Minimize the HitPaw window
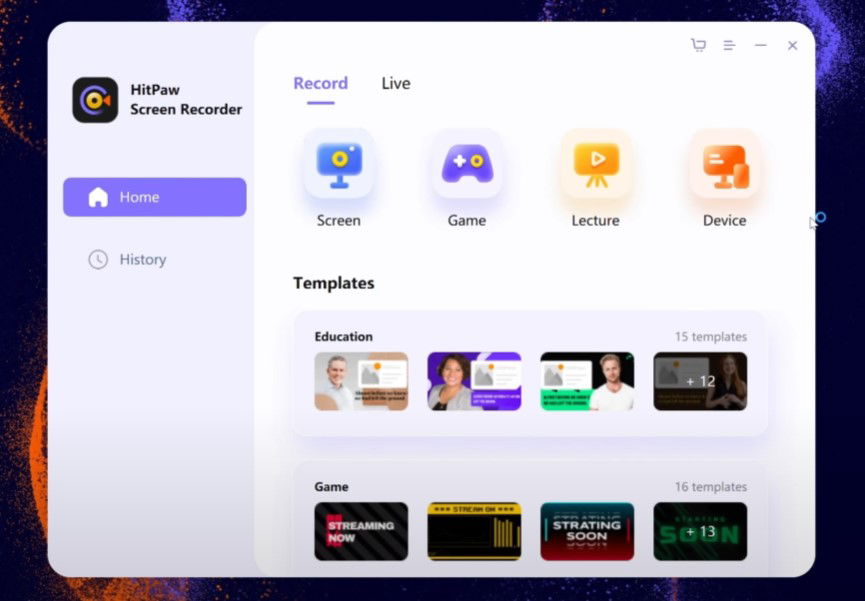 pos(761,45)
